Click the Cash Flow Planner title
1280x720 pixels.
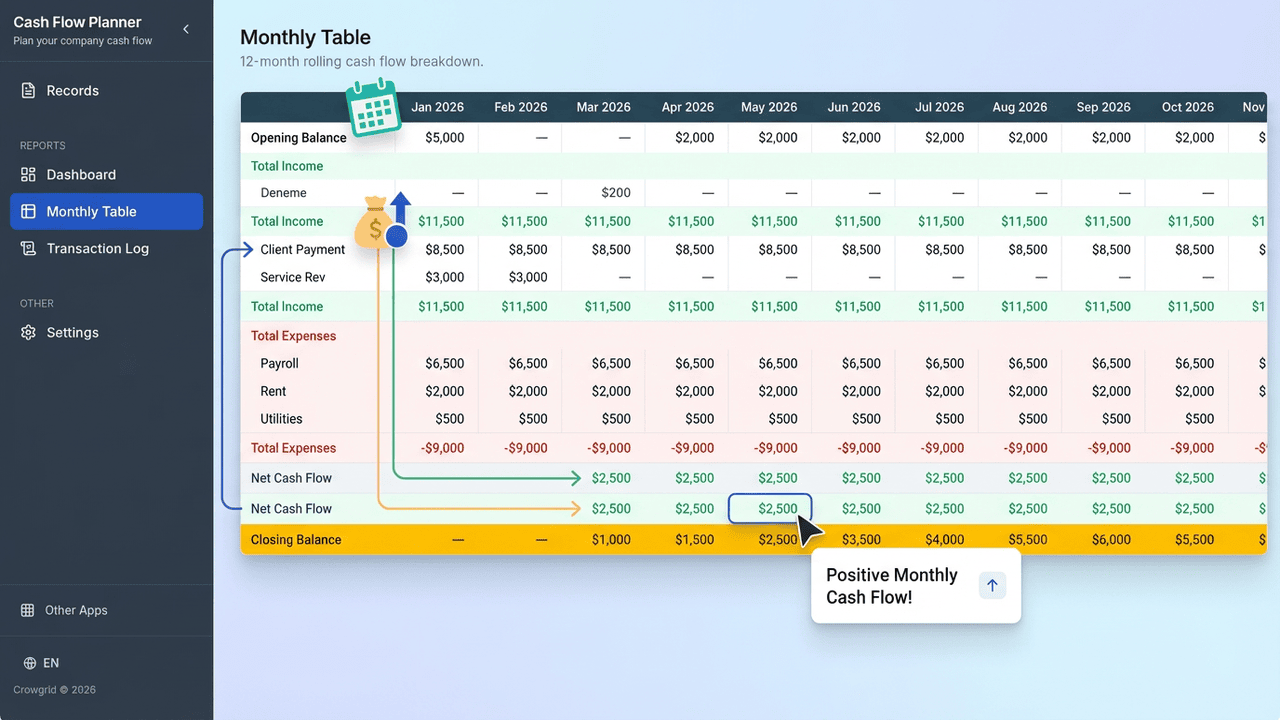77,22
